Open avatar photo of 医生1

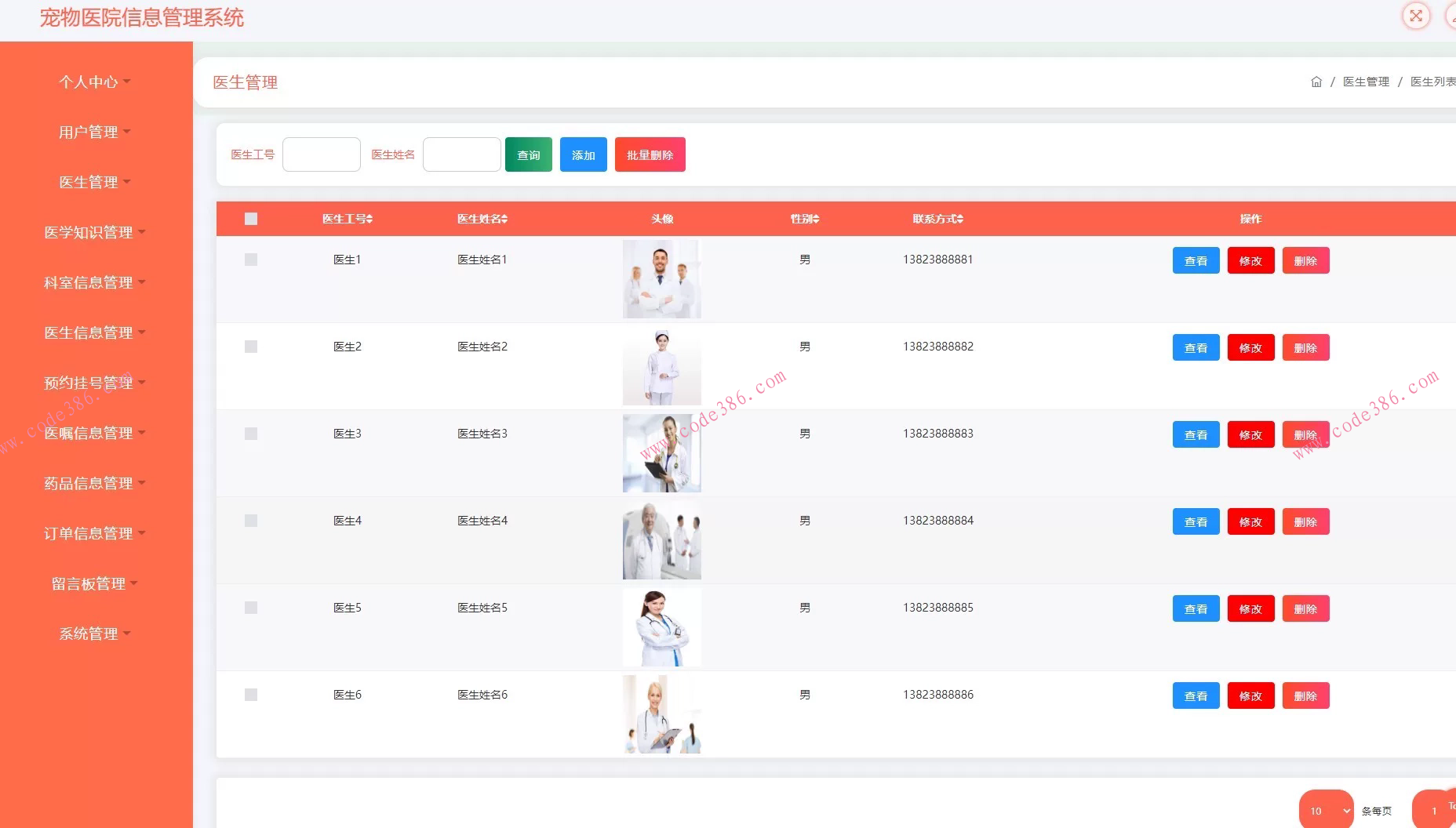(661, 279)
